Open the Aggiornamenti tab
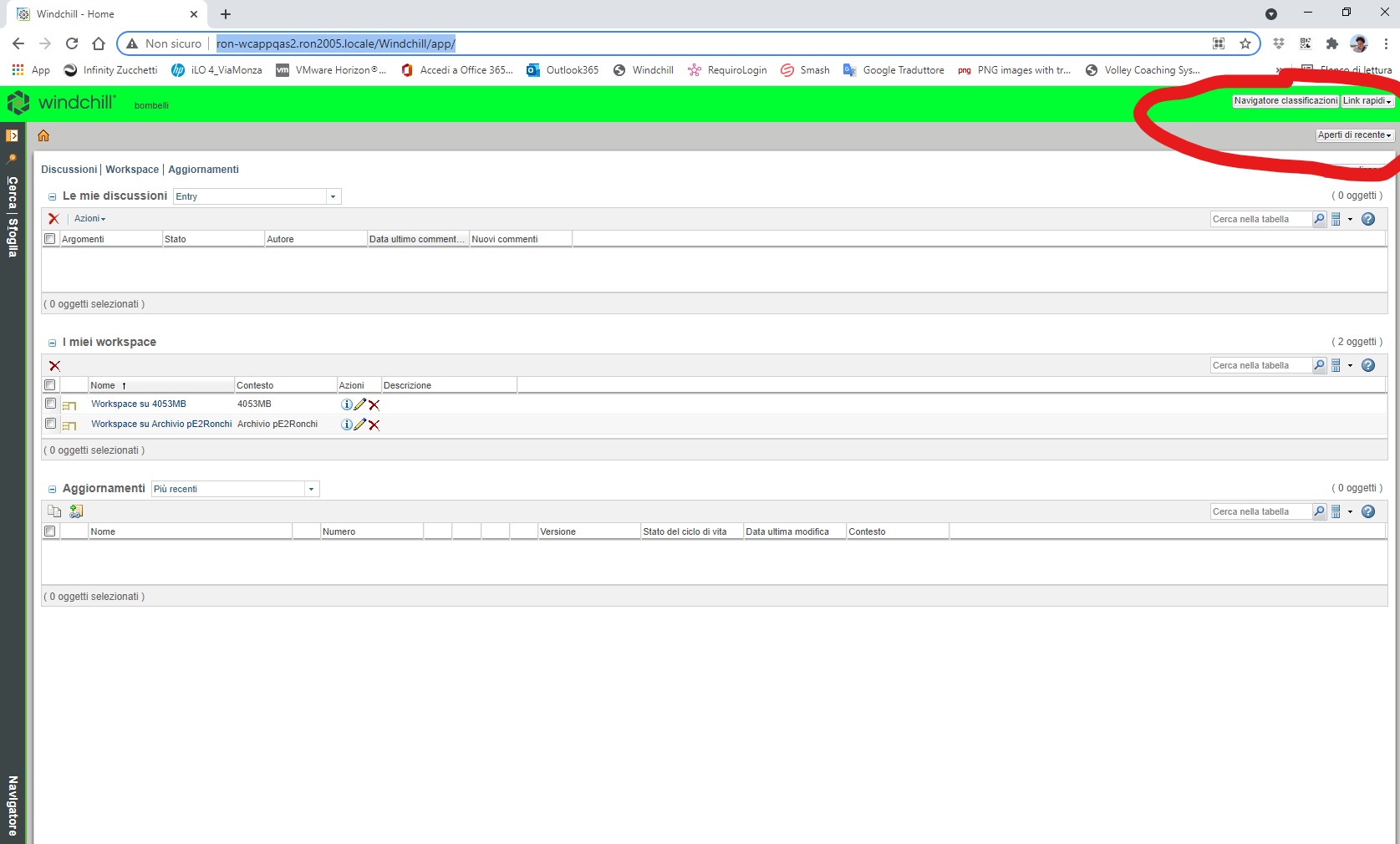 [x=203, y=170]
